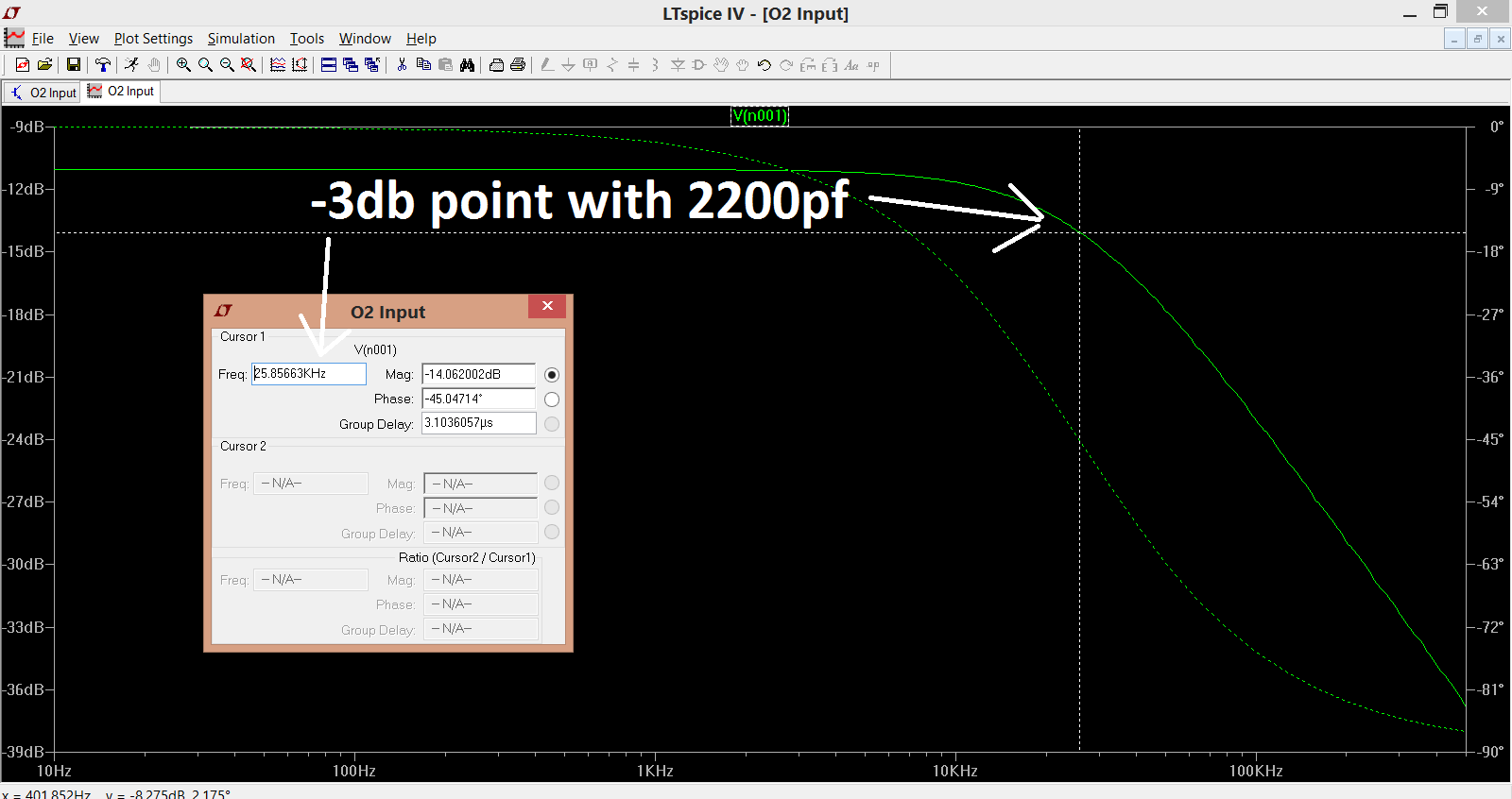Click the LTspice application icon in title bar
This screenshot has width=1512, height=799.
[x=11, y=12]
